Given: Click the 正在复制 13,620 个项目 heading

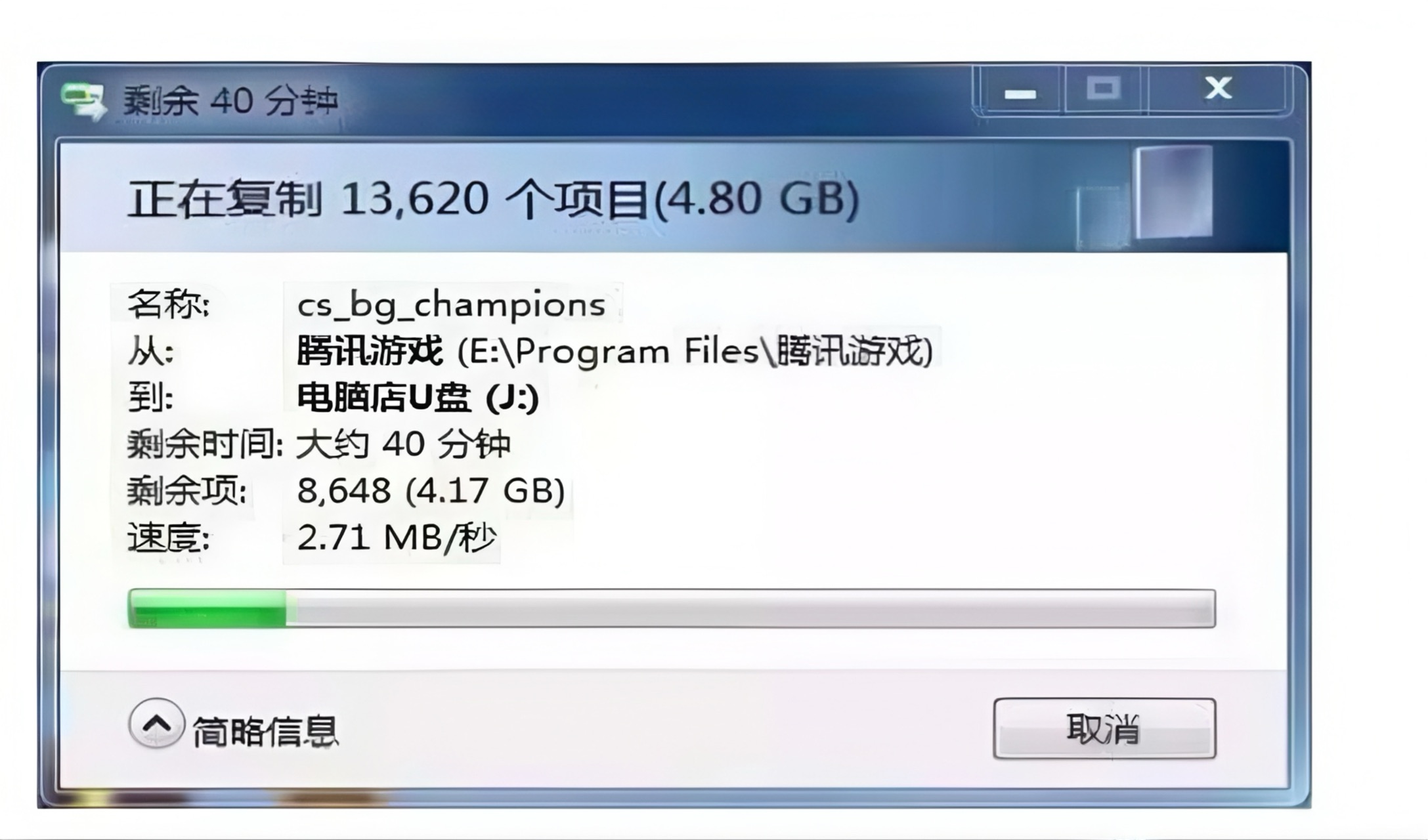Looking at the screenshot, I should 492,199.
